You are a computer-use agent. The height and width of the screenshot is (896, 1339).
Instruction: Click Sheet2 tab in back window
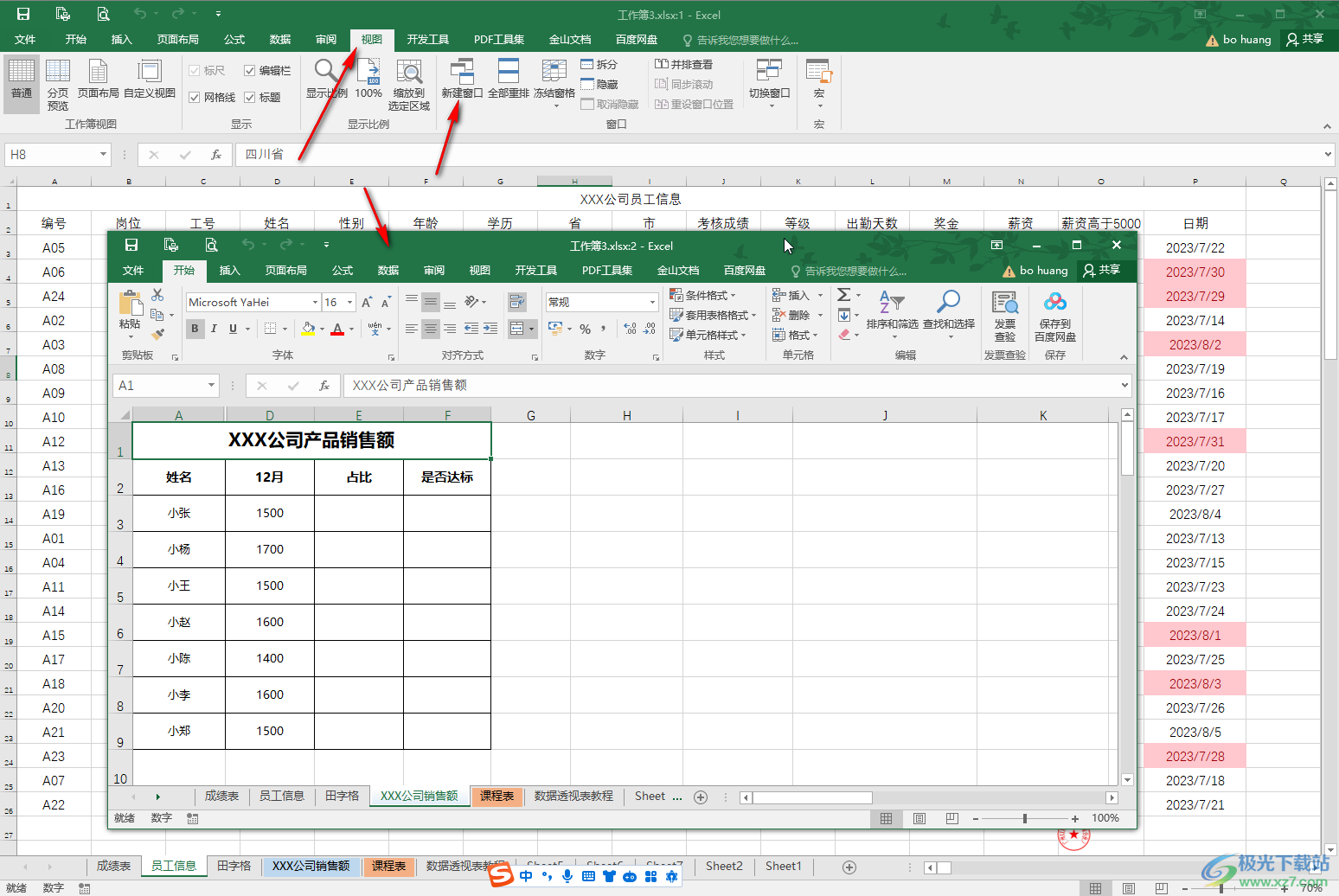coord(724,866)
